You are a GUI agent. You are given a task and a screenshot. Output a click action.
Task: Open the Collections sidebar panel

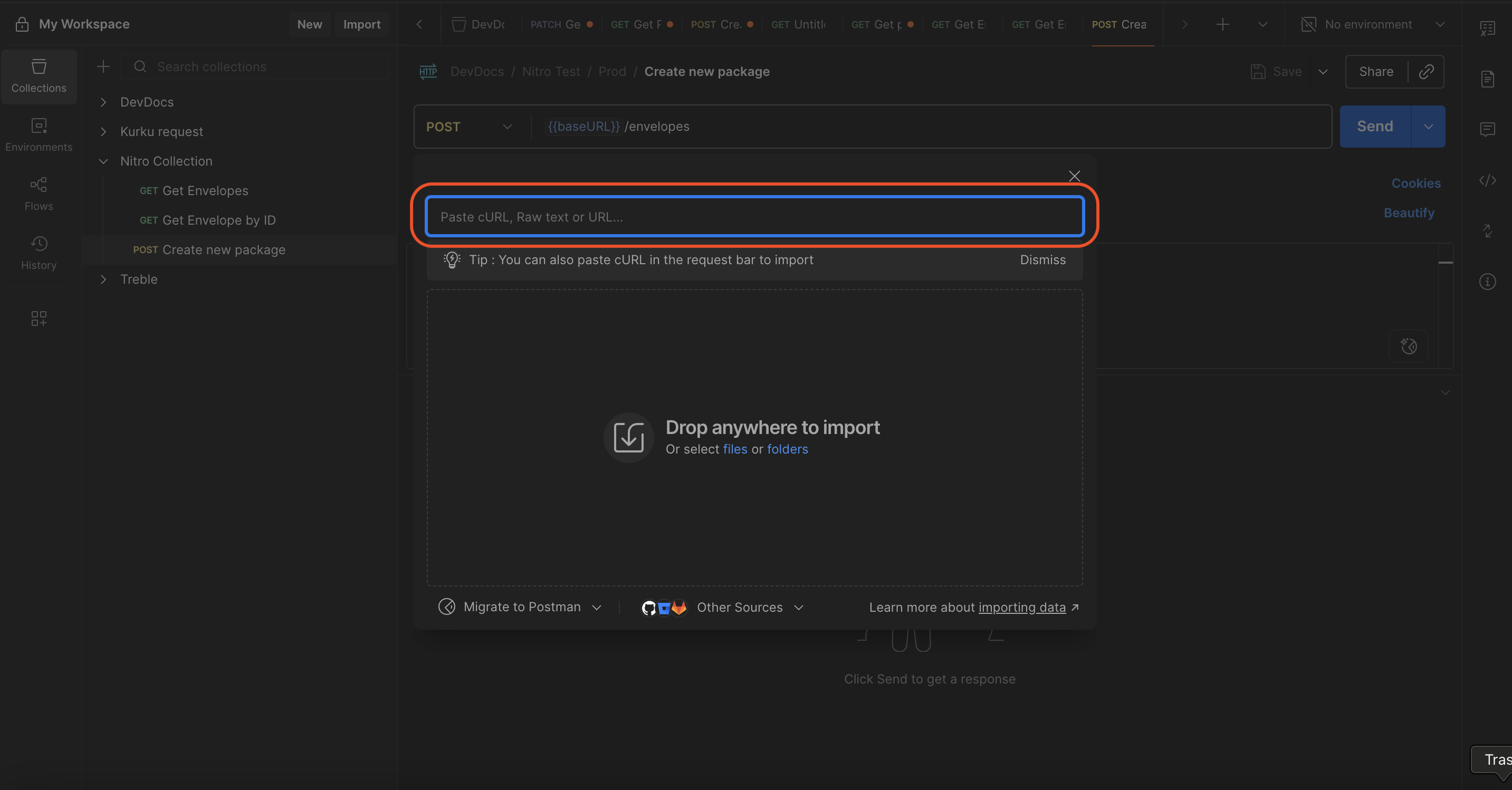click(39, 76)
